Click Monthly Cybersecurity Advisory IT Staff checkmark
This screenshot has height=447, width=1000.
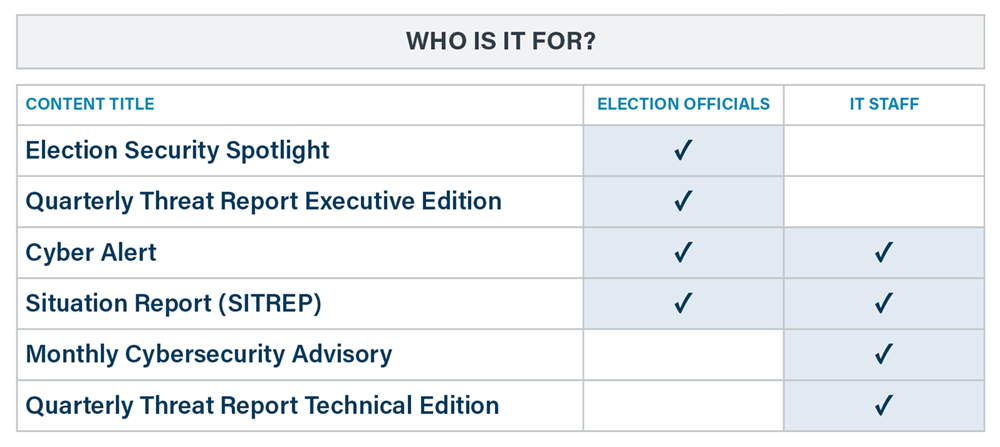click(x=884, y=355)
